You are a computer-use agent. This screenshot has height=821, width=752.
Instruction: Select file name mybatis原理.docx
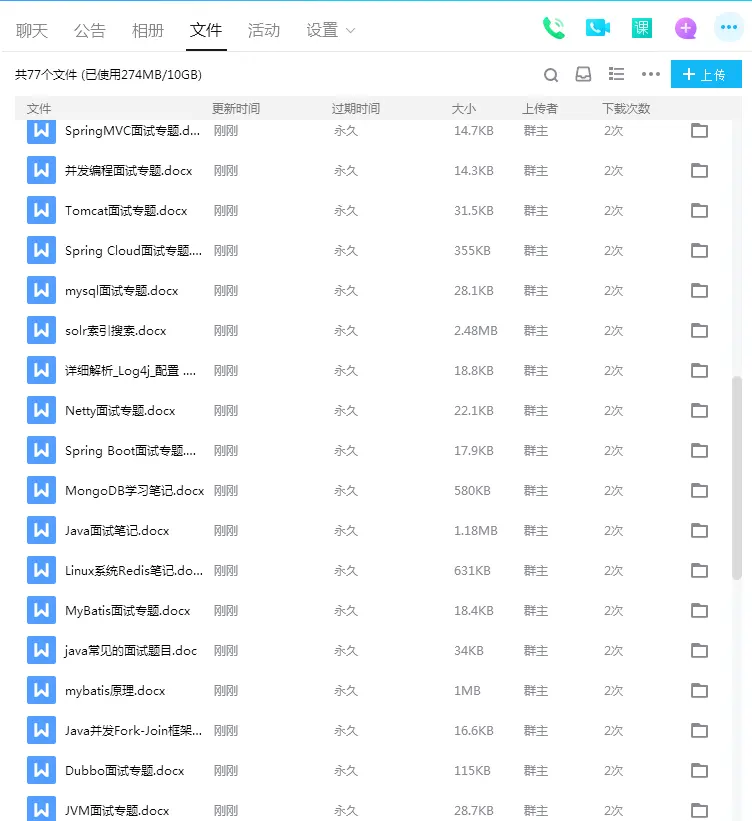point(115,691)
